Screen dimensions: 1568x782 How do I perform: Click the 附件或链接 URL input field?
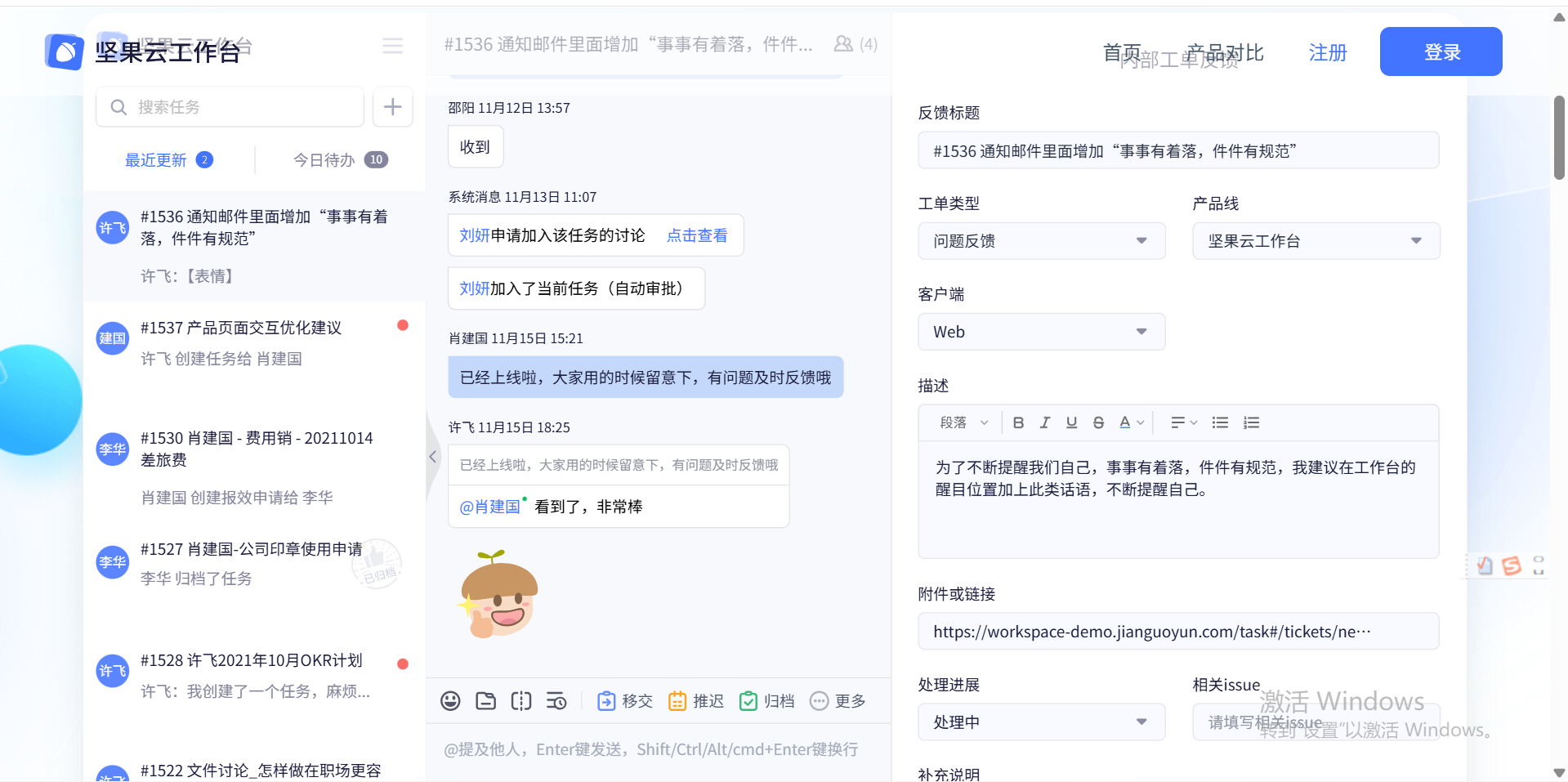[1178, 632]
